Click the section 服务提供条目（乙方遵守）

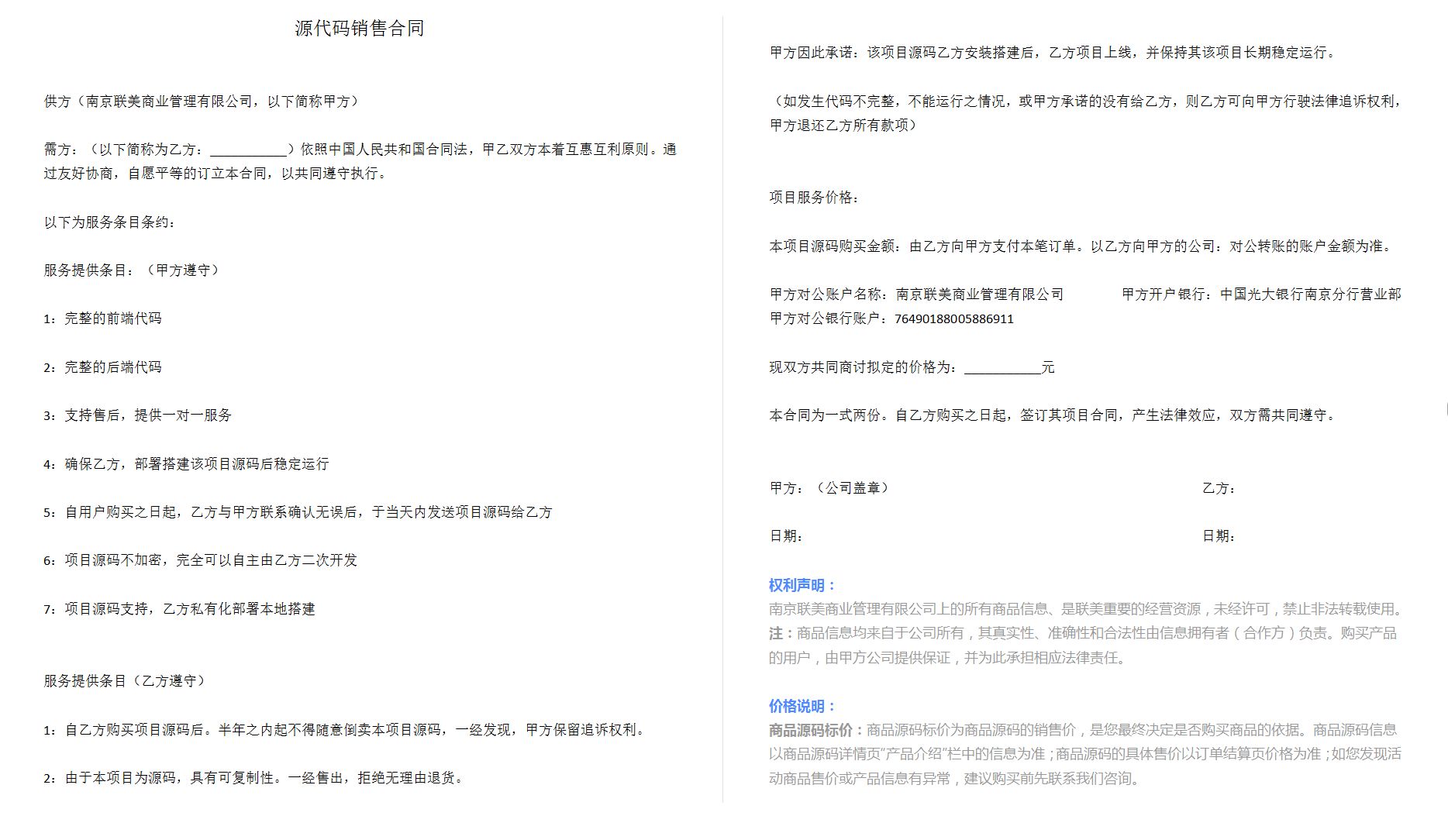pos(126,683)
